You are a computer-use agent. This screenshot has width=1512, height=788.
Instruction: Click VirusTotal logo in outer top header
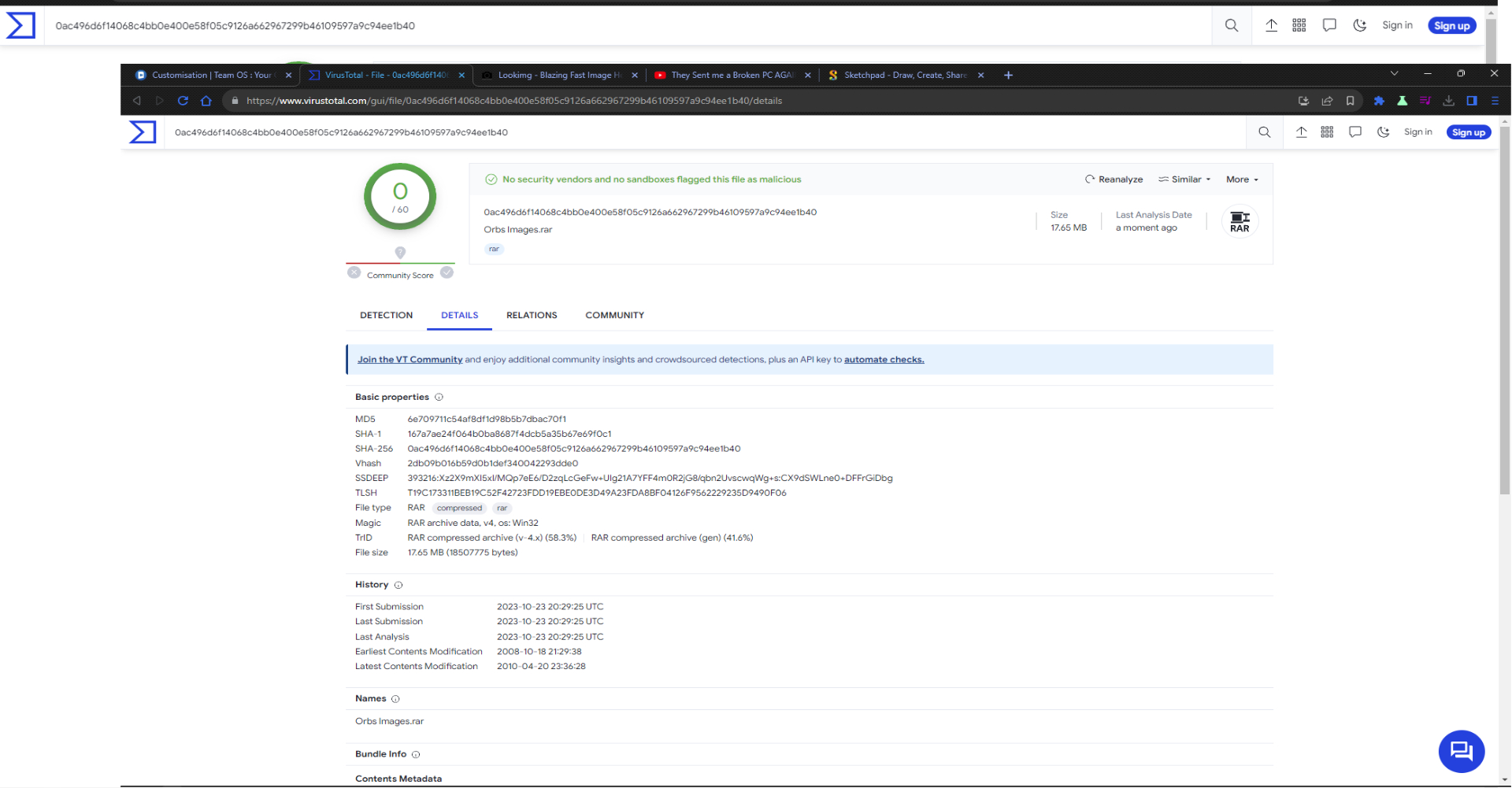pos(20,25)
